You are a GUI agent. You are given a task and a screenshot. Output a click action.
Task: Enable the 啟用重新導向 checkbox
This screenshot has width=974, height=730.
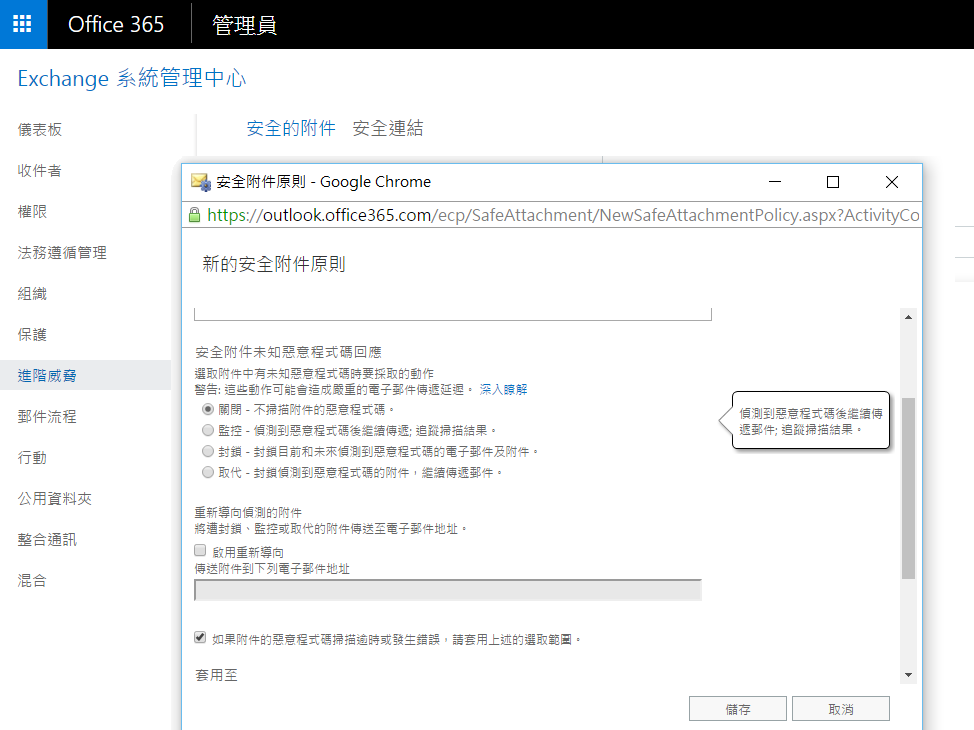click(201, 551)
